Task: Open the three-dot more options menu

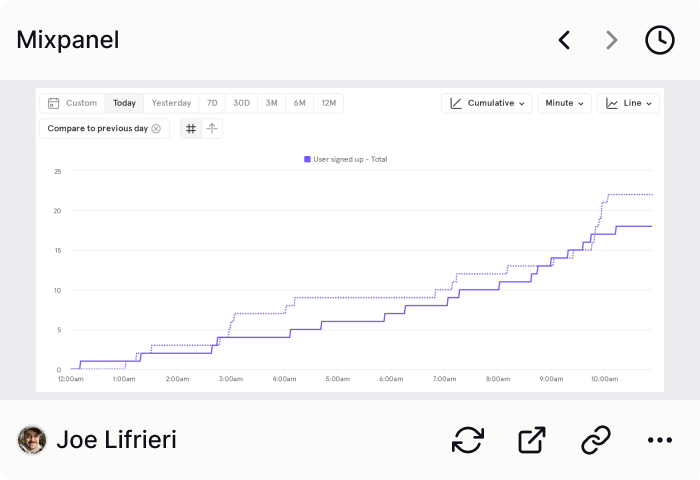Action: (660, 440)
